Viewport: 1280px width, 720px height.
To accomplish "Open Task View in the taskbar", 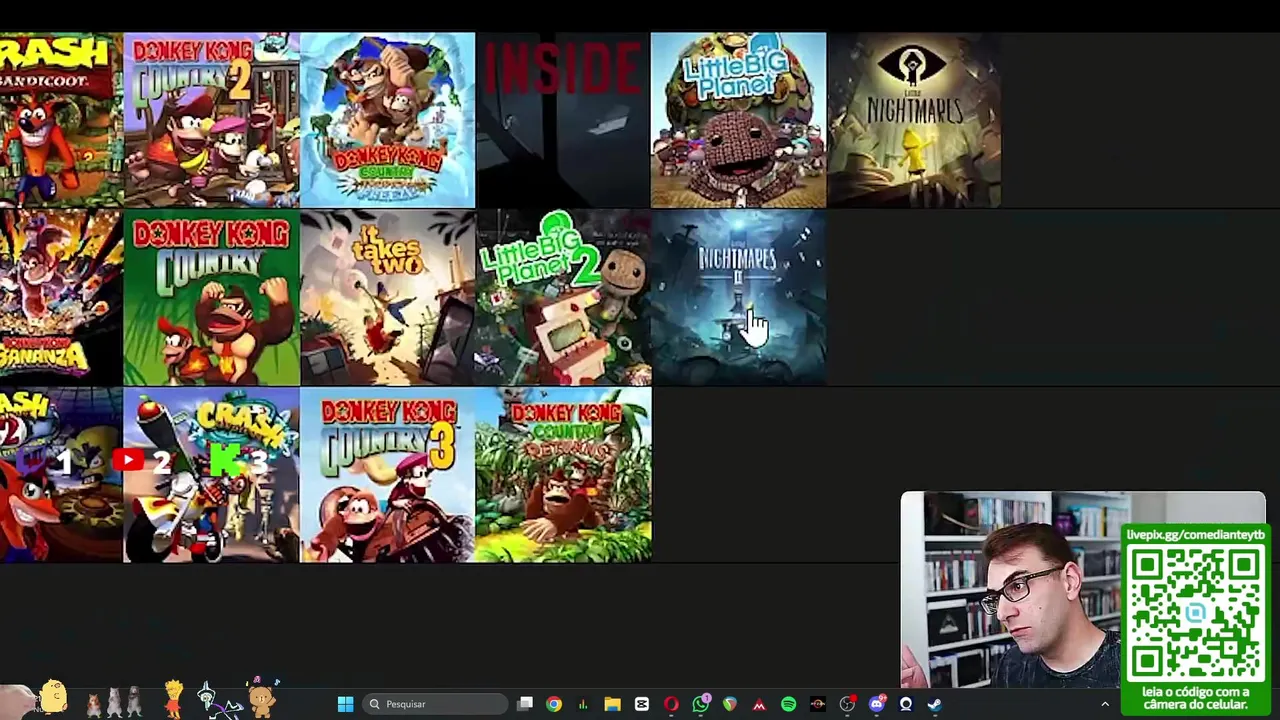I will pos(525,704).
